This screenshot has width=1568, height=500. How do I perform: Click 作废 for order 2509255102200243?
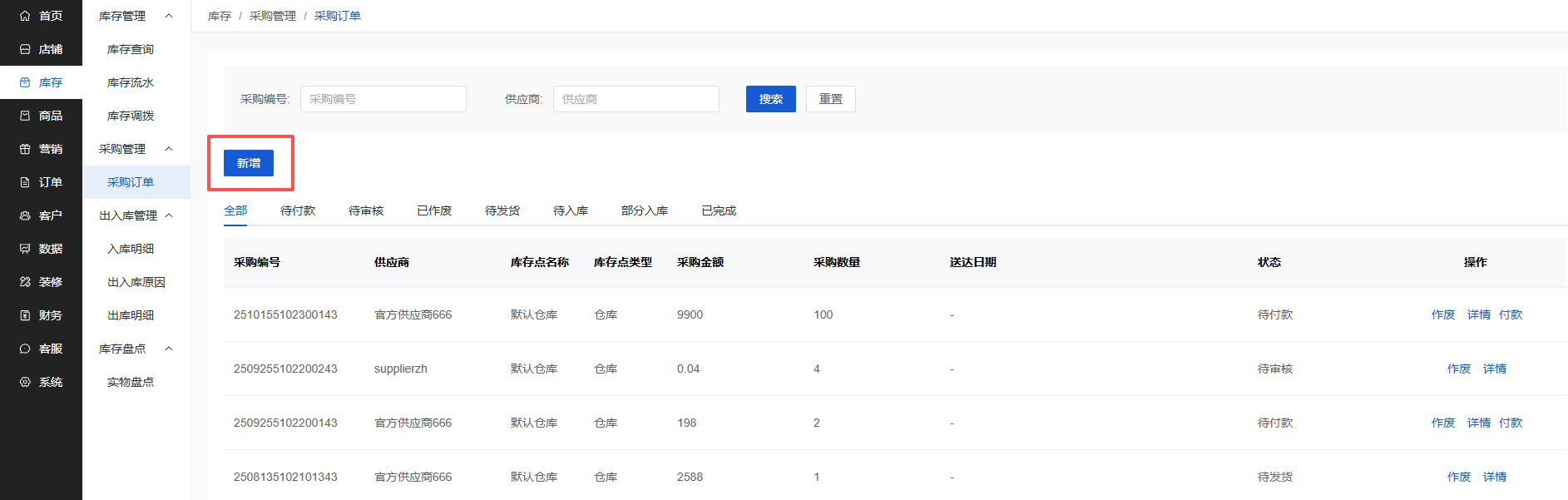tap(1459, 369)
